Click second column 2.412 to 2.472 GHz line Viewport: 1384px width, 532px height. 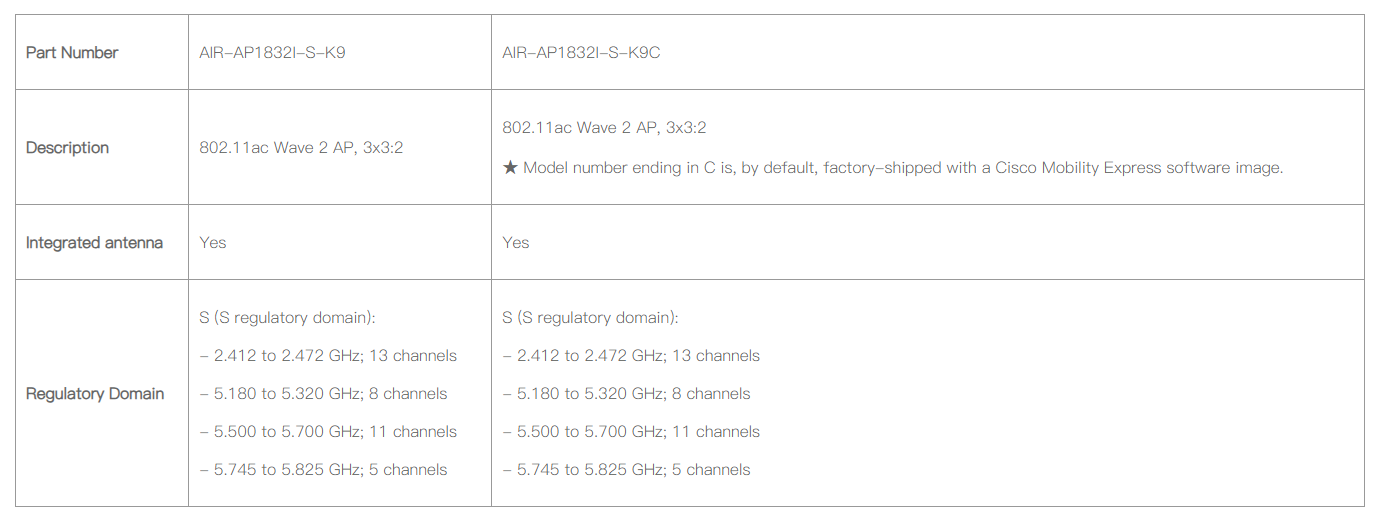point(631,356)
